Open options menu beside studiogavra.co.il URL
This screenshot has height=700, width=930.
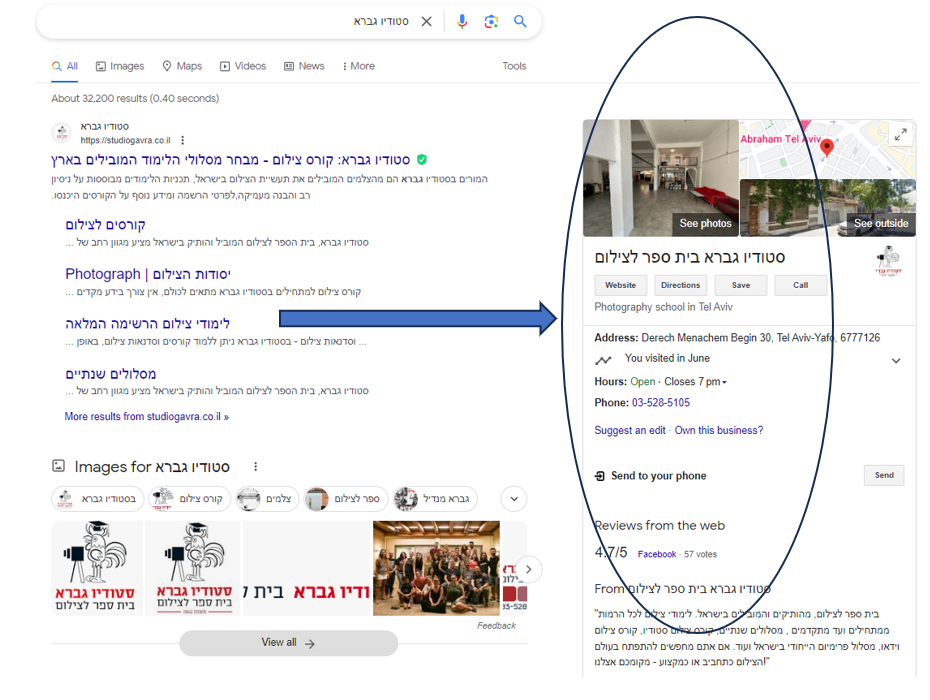[183, 140]
